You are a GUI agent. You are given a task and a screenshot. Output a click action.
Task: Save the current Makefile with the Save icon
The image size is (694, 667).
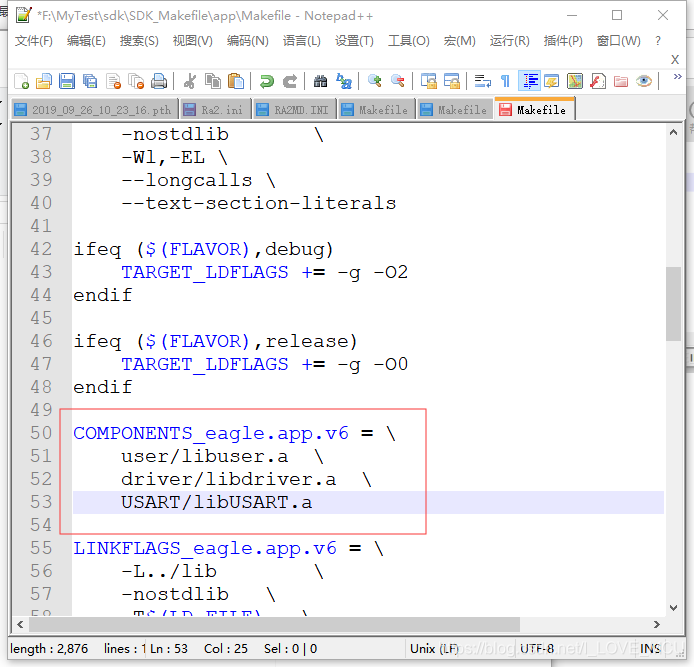pyautogui.click(x=67, y=81)
